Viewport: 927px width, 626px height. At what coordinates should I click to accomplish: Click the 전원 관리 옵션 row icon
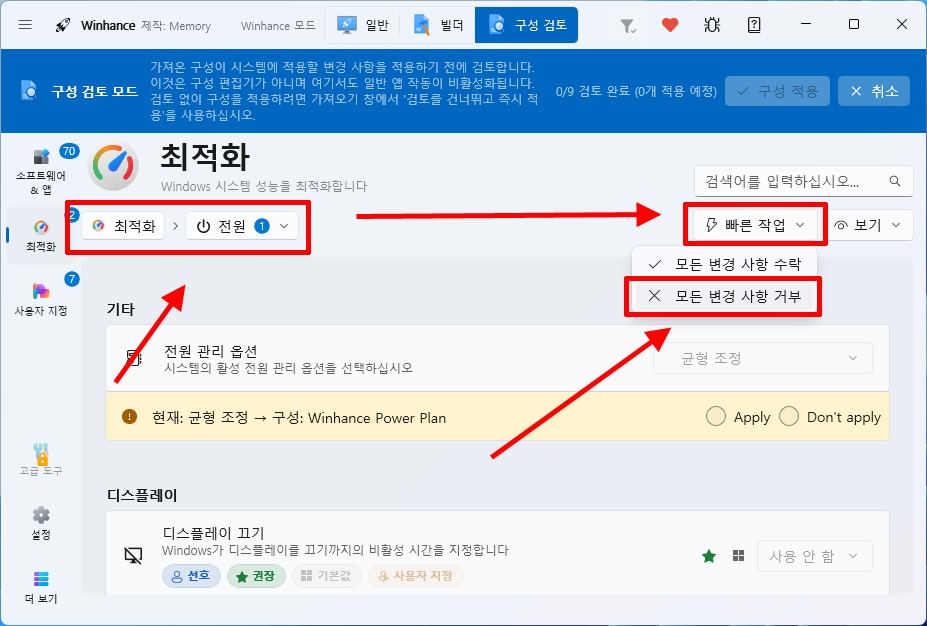point(134,358)
